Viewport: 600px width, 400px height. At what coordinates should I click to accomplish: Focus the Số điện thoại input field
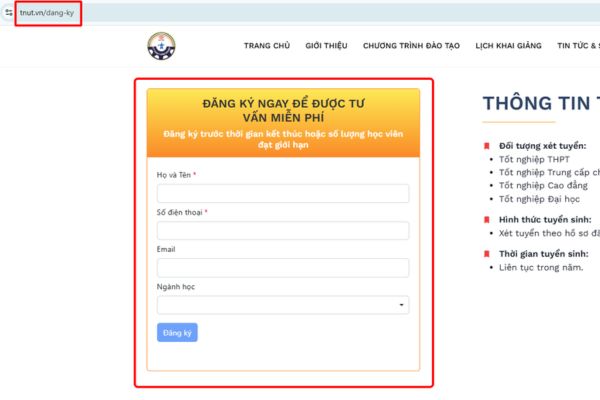point(283,231)
